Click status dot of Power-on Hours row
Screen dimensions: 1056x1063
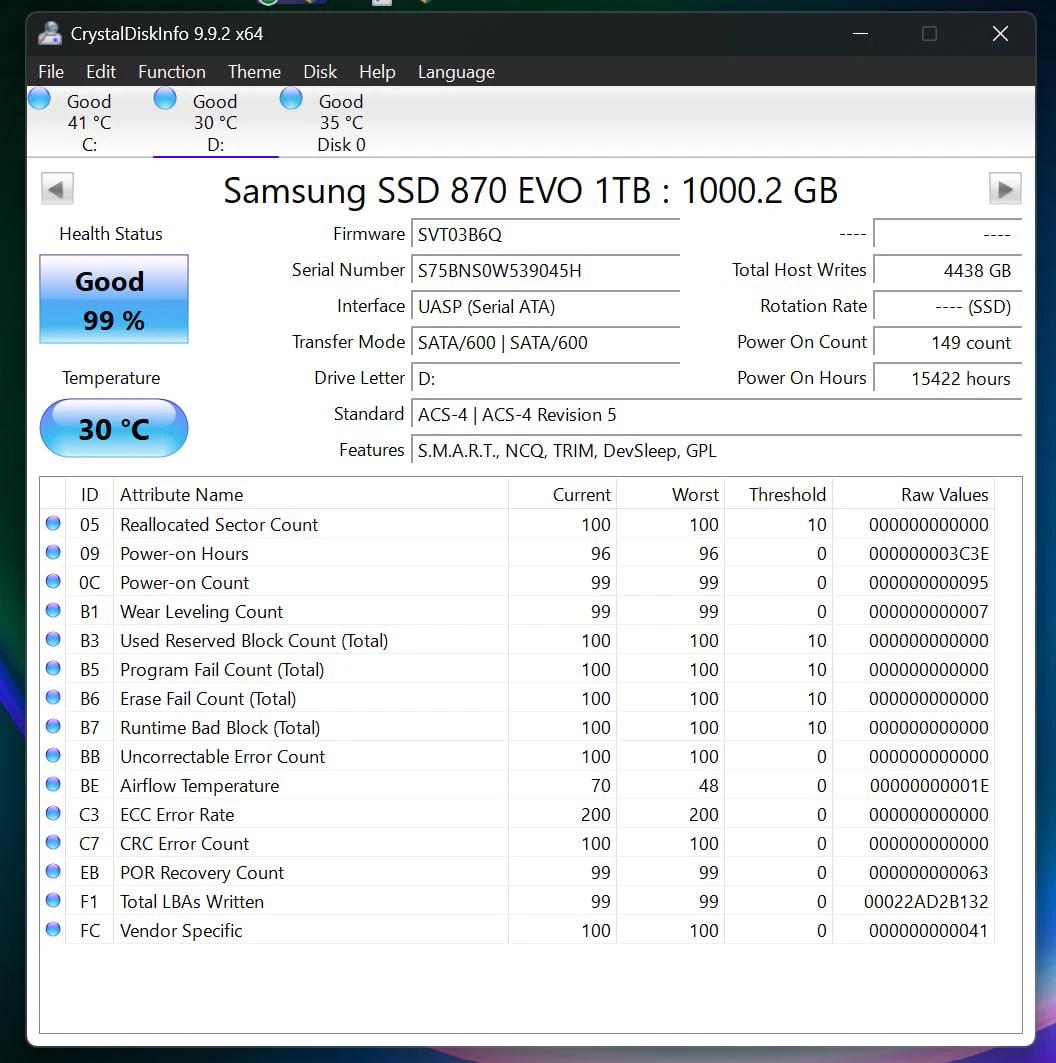[x=53, y=553]
